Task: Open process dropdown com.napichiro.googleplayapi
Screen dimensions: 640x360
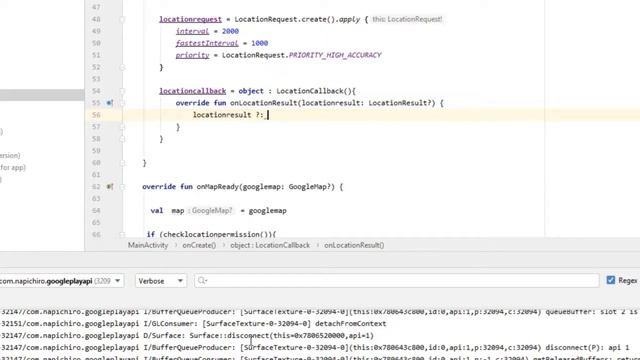Action: [x=62, y=281]
